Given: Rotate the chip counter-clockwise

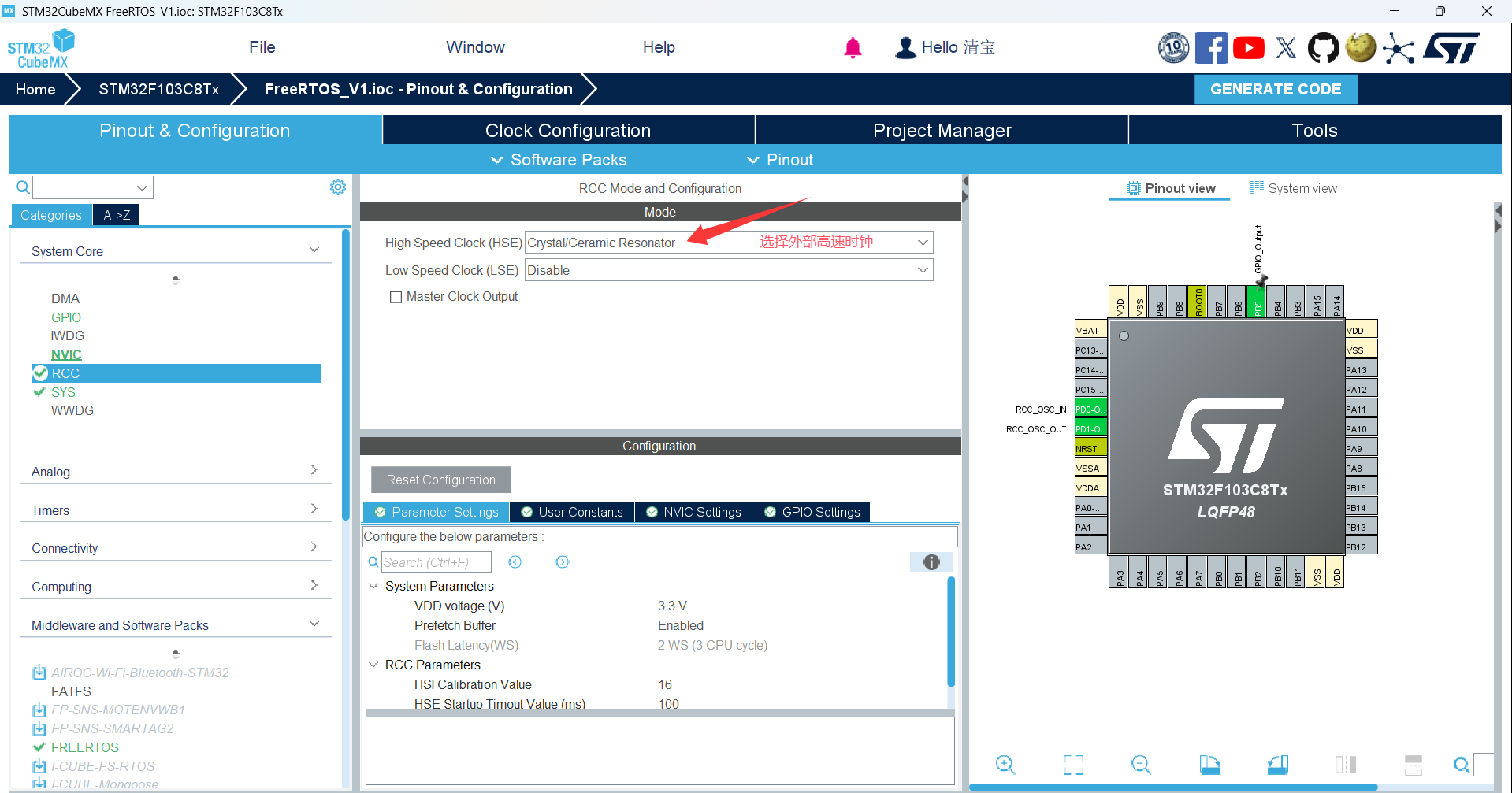Looking at the screenshot, I should [1277, 764].
